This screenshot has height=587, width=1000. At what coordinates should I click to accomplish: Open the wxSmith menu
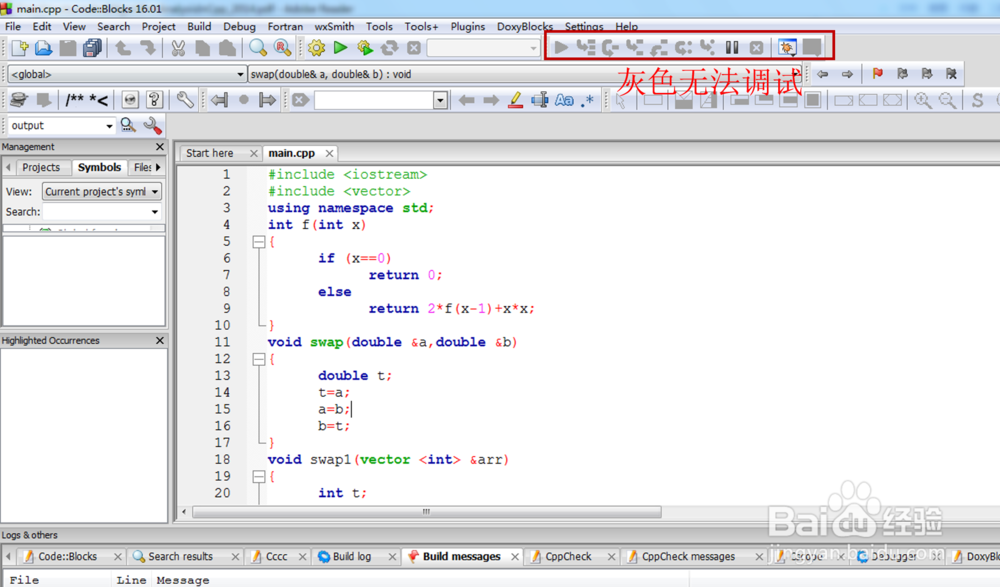pyautogui.click(x=334, y=26)
